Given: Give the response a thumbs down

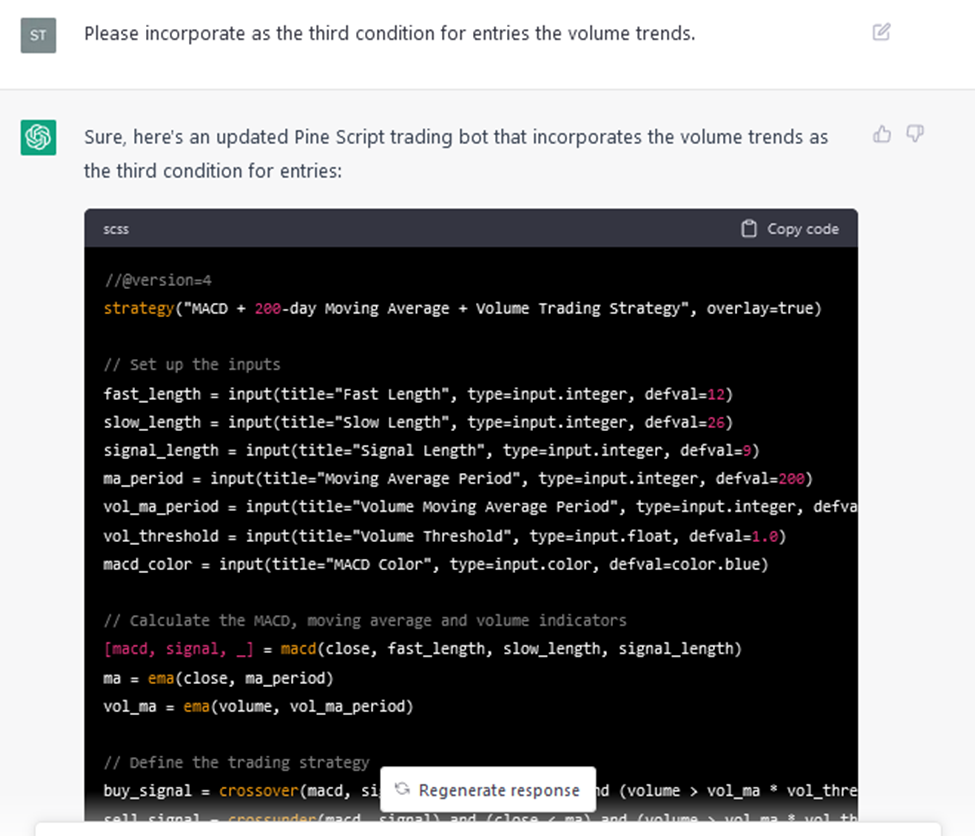Looking at the screenshot, I should 915,134.
